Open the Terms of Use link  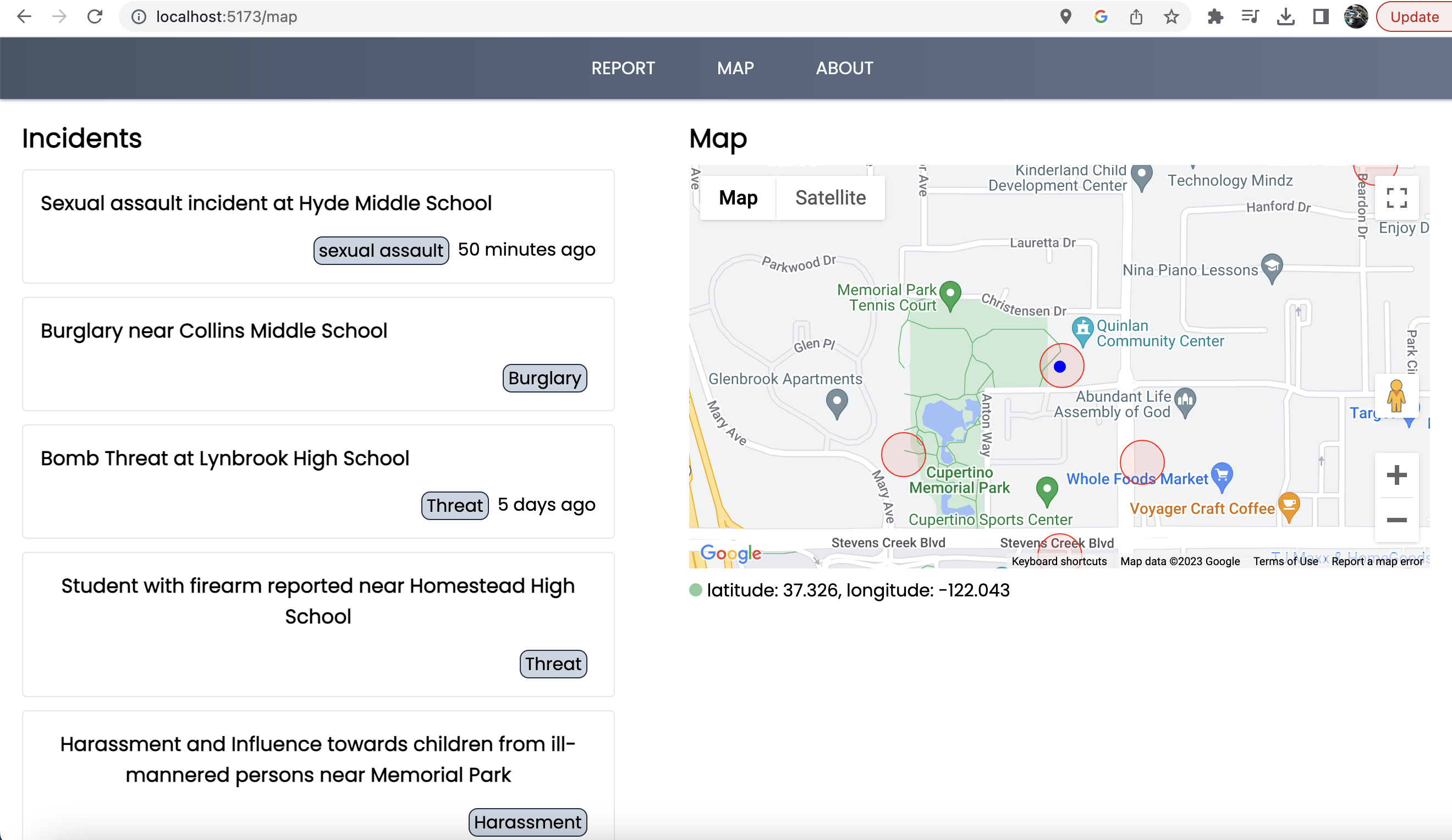pos(1285,561)
